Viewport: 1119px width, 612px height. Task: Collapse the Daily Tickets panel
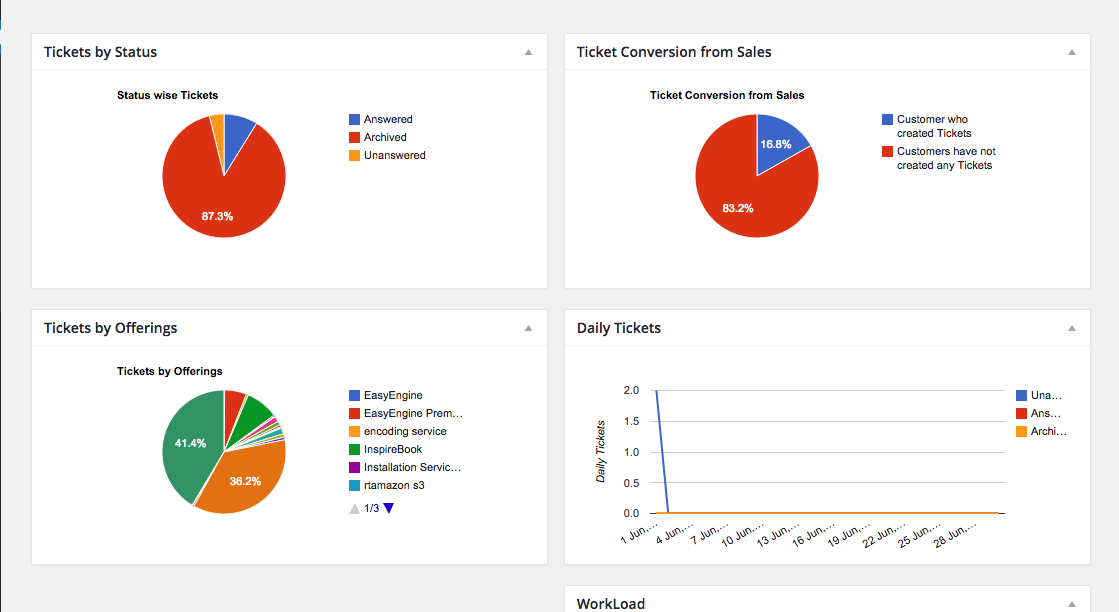1071,328
